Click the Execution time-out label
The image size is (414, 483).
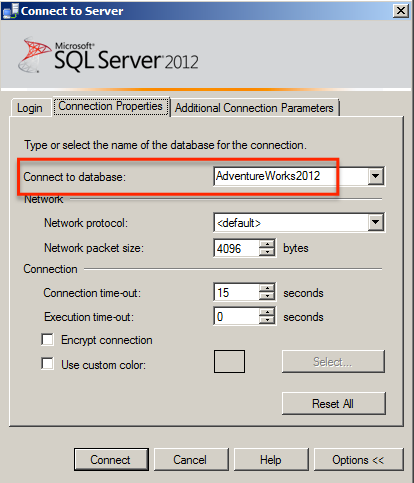[x=89, y=317]
